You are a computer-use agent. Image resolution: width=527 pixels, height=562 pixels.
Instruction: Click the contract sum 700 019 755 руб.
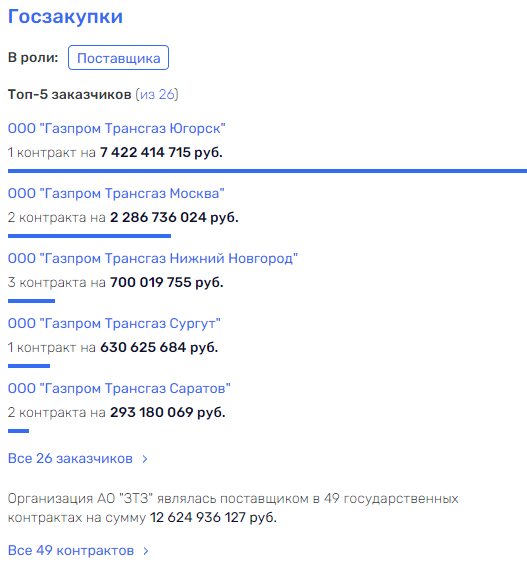point(167,282)
